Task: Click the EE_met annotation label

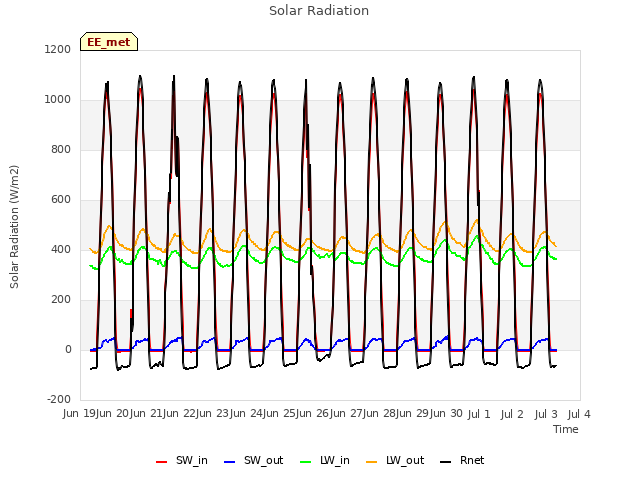Action: [x=109, y=42]
